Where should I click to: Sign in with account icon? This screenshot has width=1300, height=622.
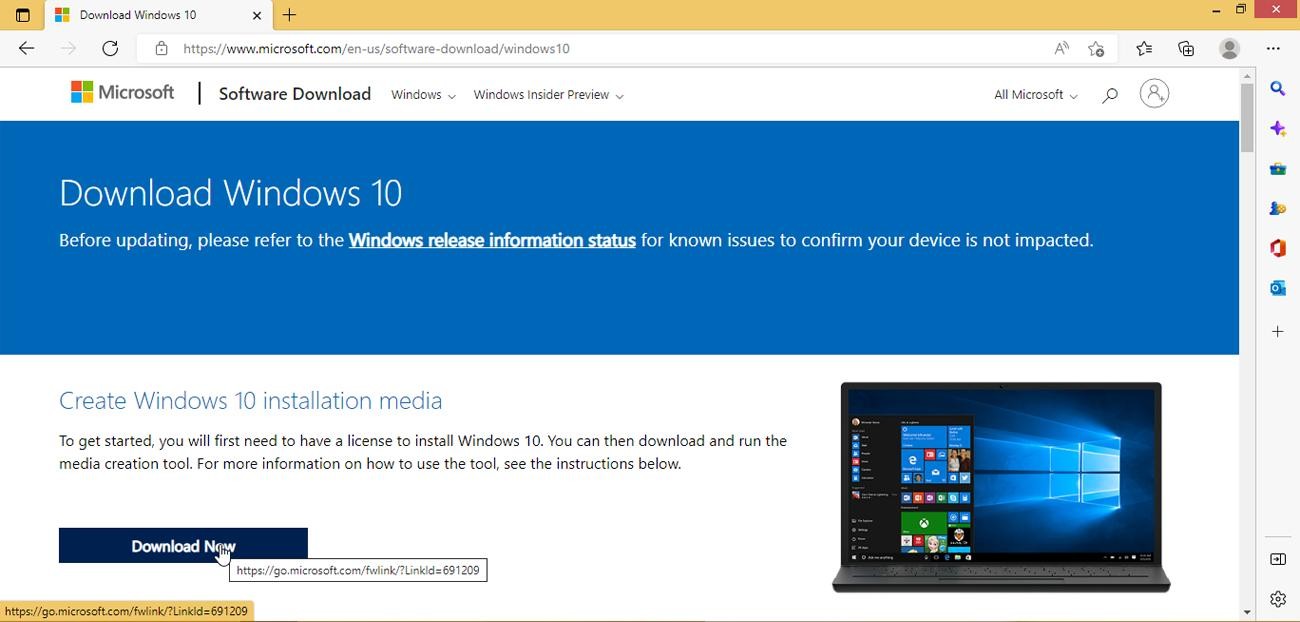click(1154, 94)
